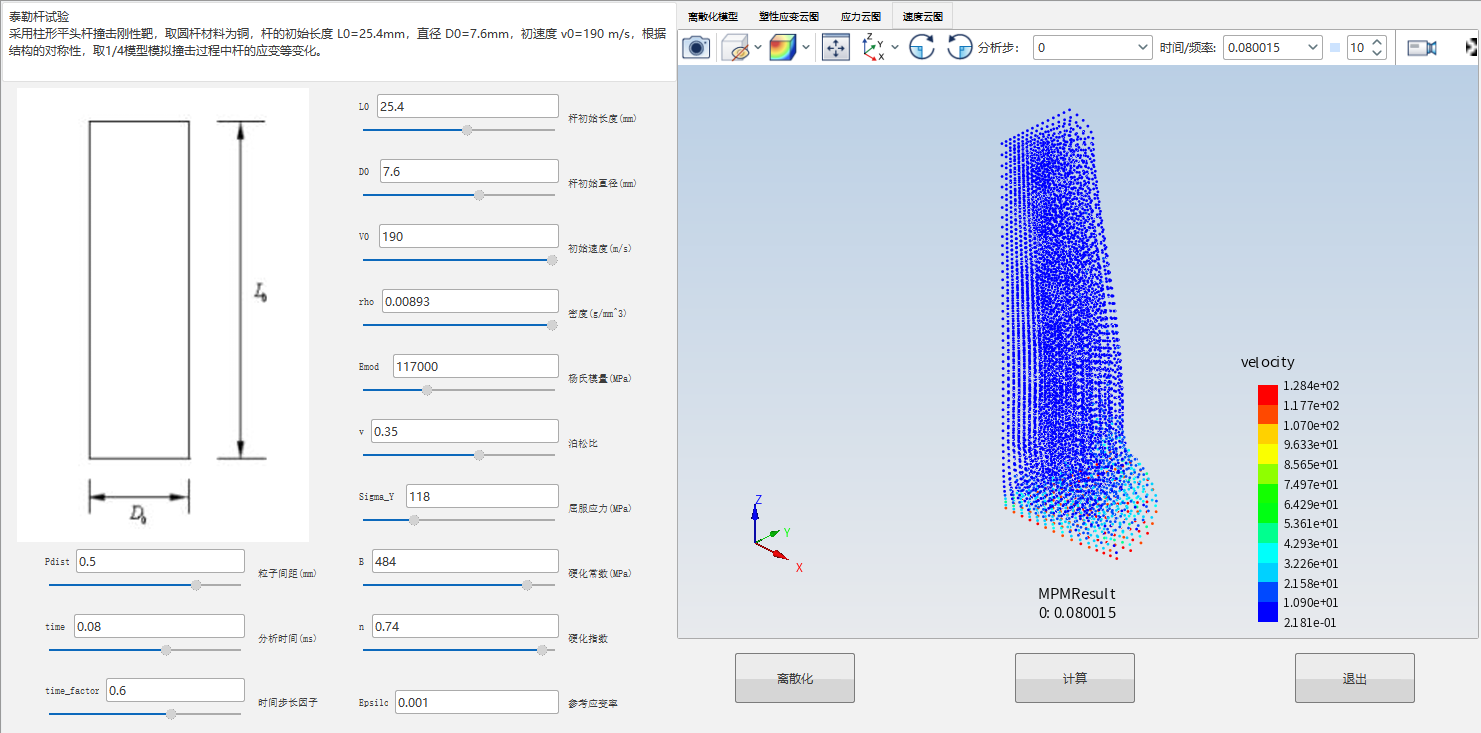Click the time_factor input field showing 0.6
The image size is (1481, 733).
(x=175, y=690)
